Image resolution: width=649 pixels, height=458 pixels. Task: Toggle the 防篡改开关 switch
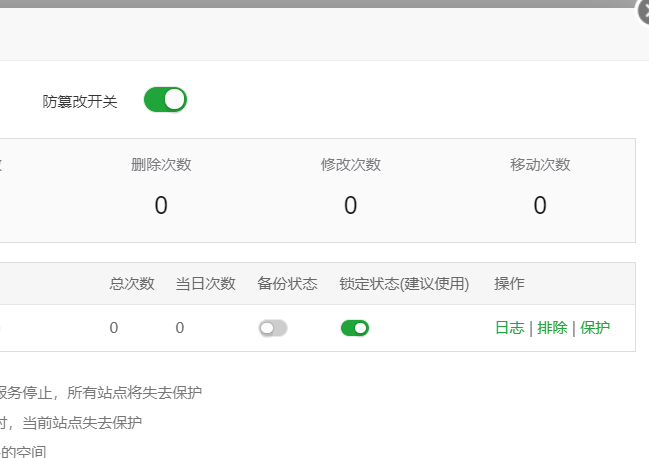click(165, 100)
